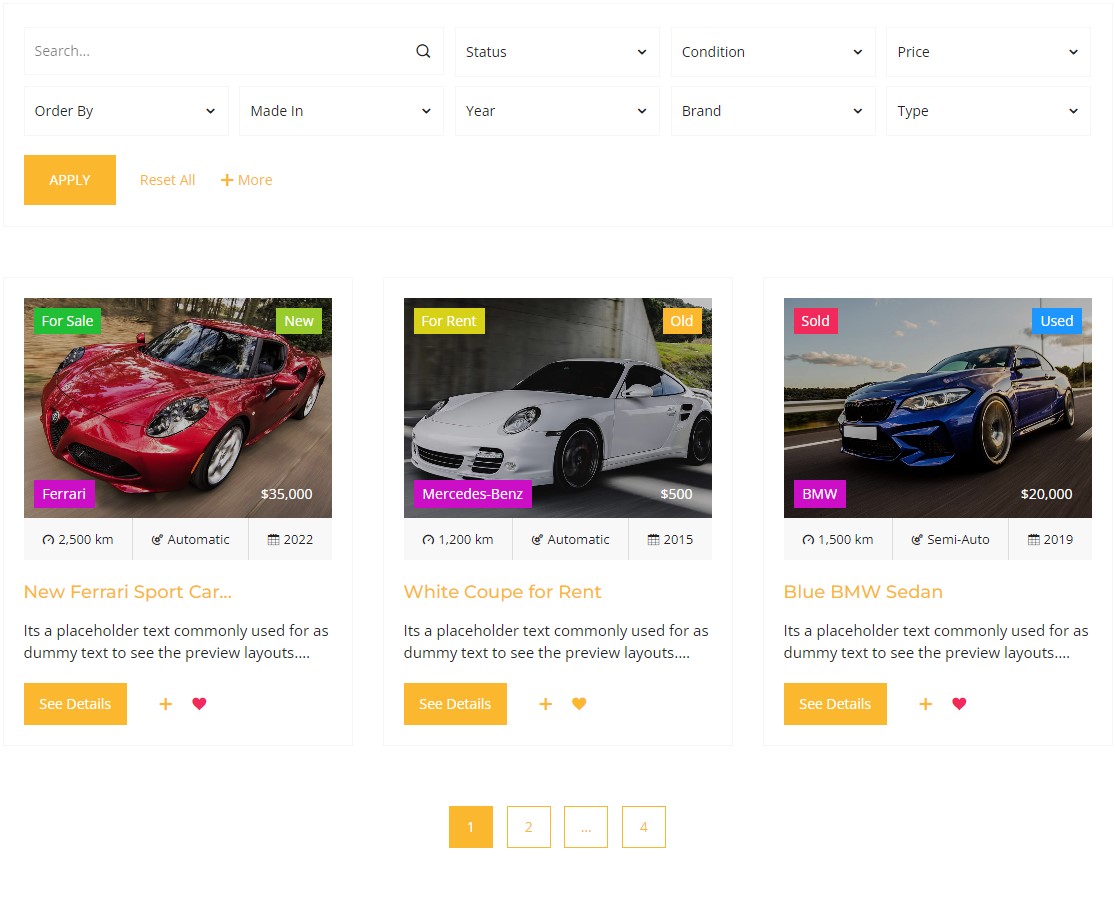
Task: Expand the Brand filter dropdown
Action: pyautogui.click(x=772, y=111)
